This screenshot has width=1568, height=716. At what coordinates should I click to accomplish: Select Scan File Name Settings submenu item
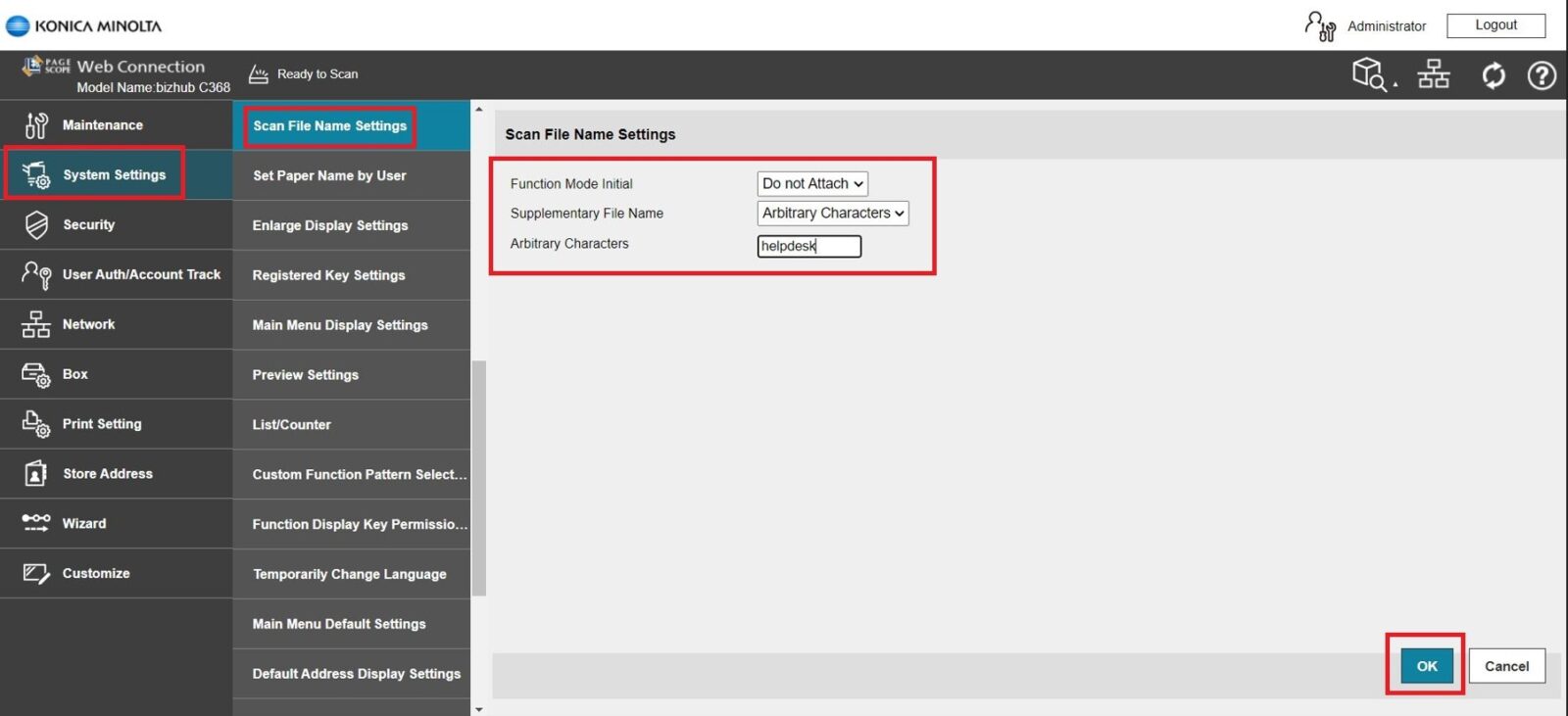[329, 126]
